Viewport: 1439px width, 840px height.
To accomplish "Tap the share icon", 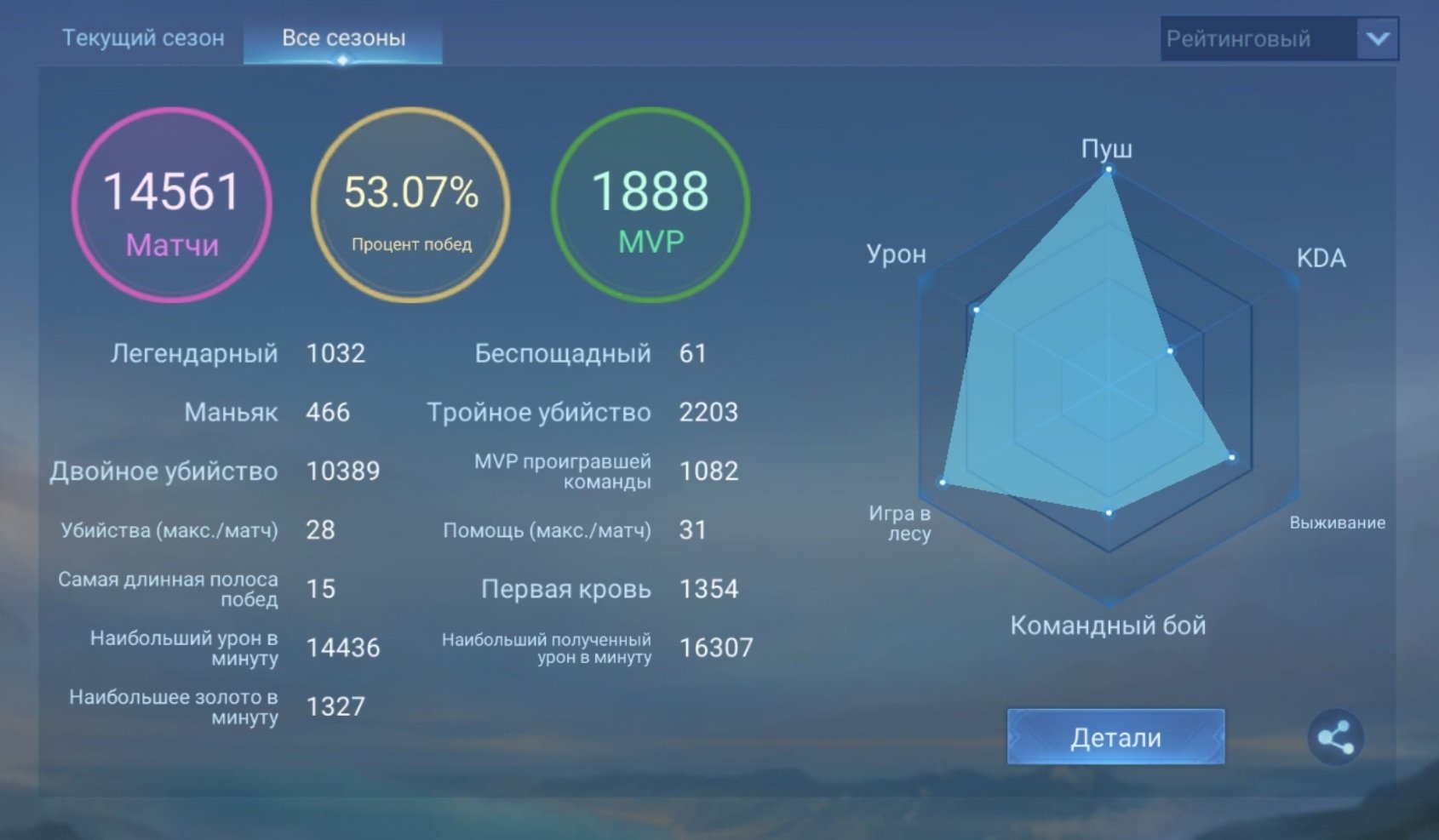I will [1335, 737].
